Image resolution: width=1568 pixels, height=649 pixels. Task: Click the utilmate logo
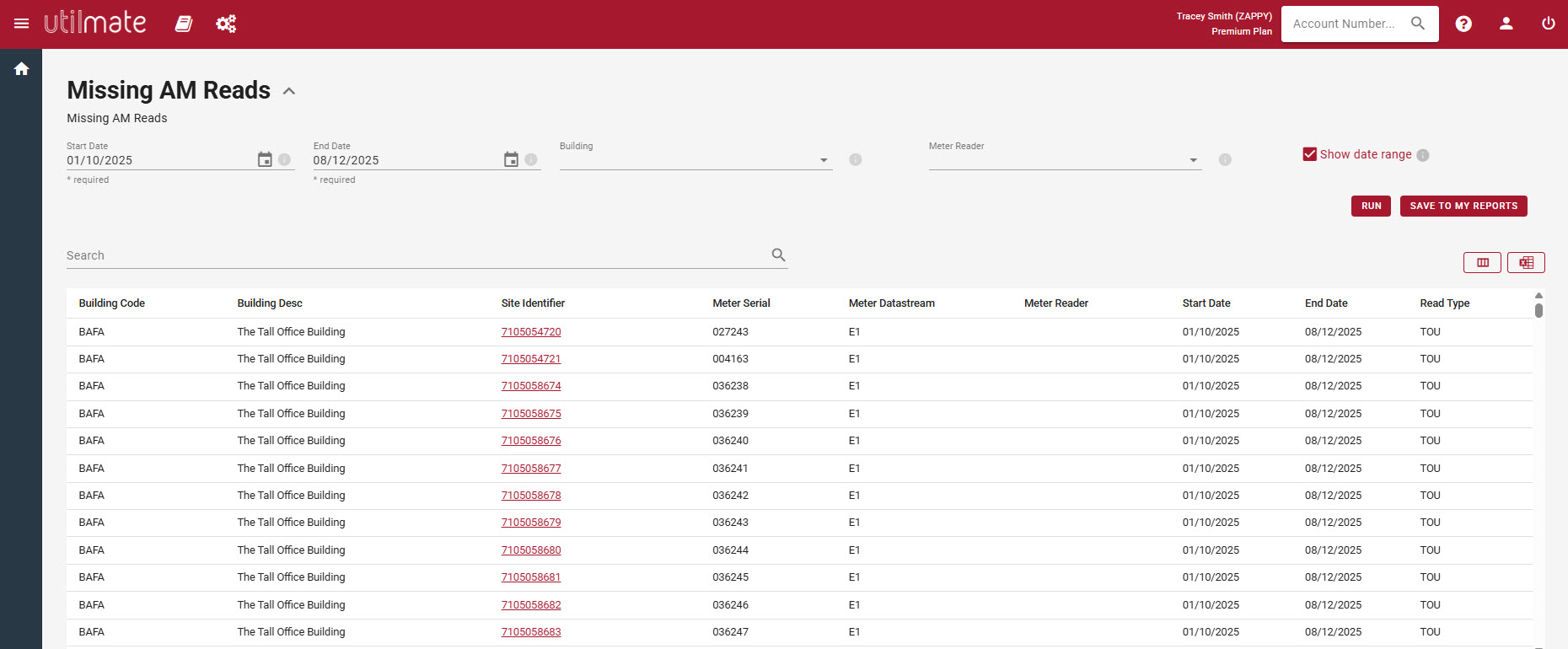95,22
